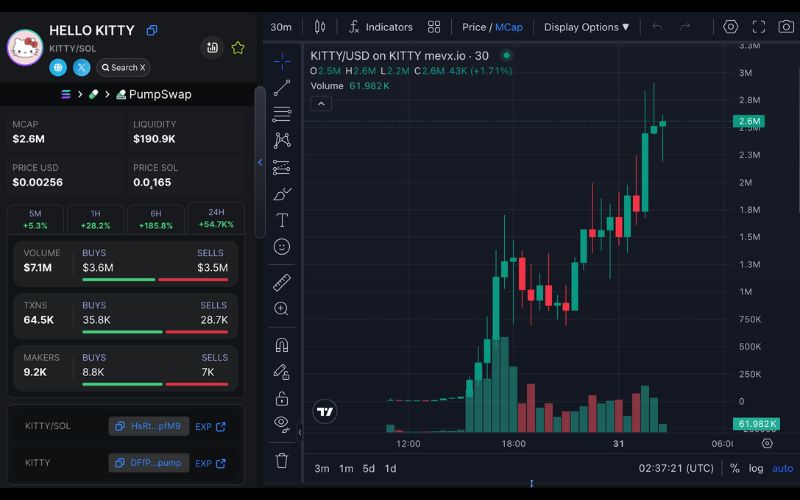Open the chart stats icon beside the star

point(212,48)
